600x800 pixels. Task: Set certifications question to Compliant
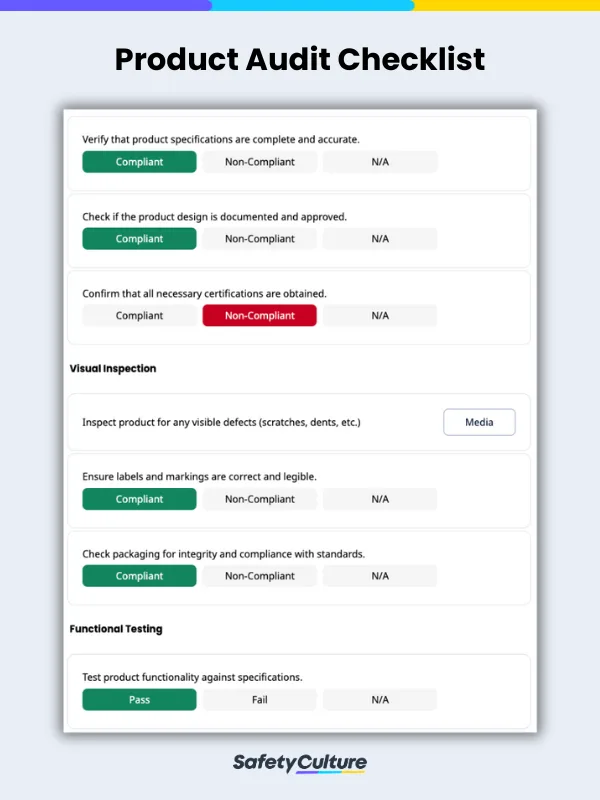(x=139, y=316)
